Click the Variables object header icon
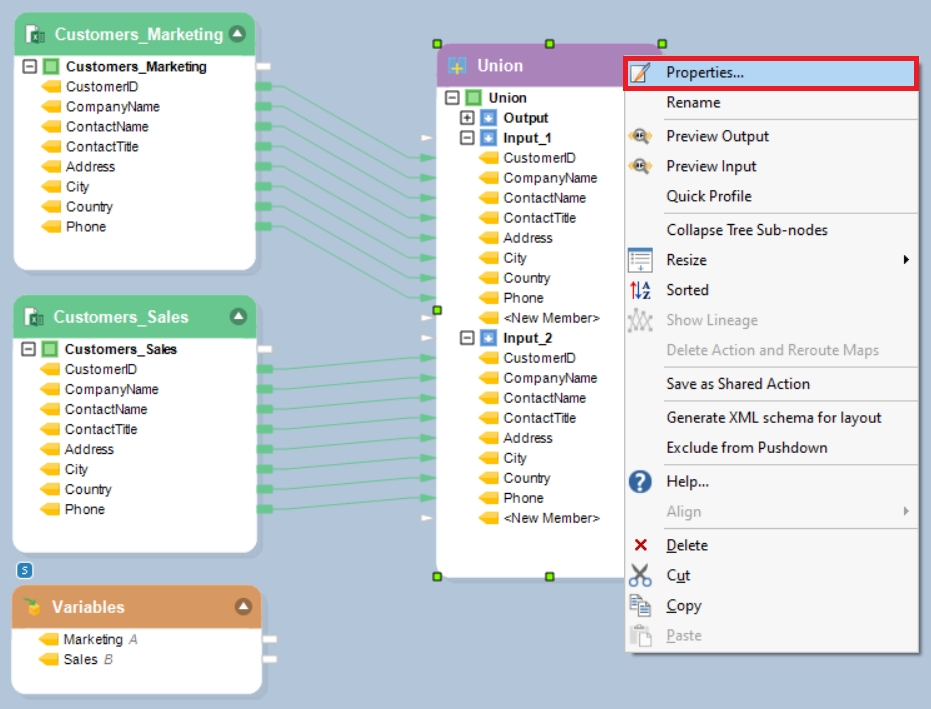This screenshot has width=931, height=709. click(32, 606)
